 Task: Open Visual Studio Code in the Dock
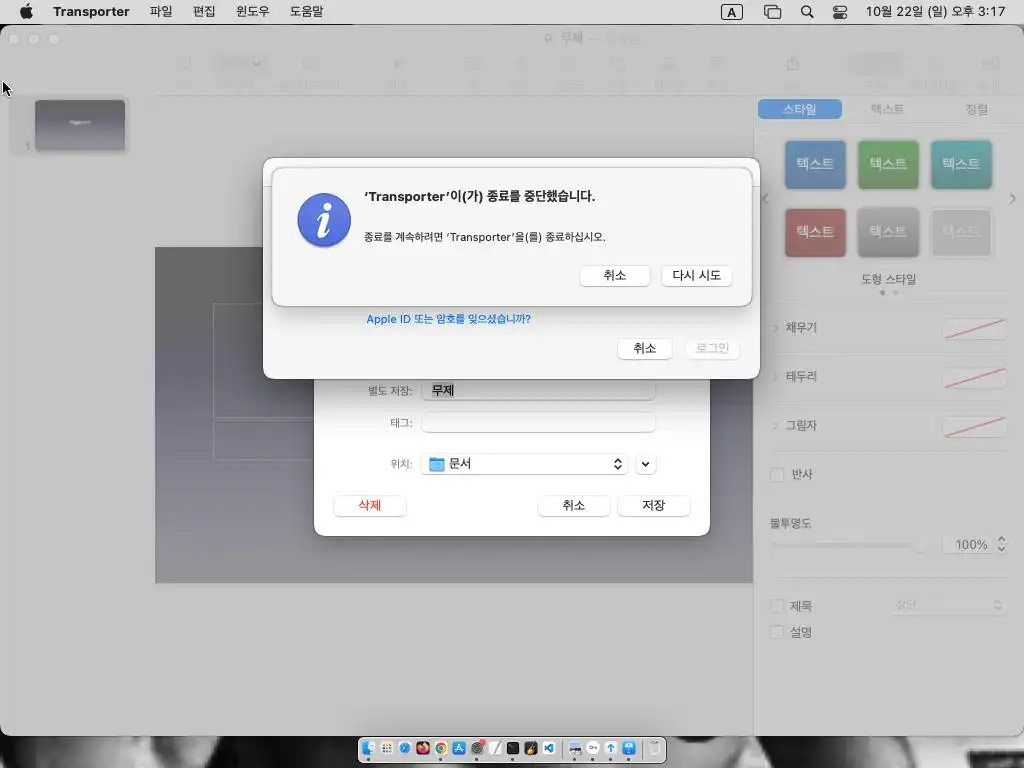pos(549,748)
